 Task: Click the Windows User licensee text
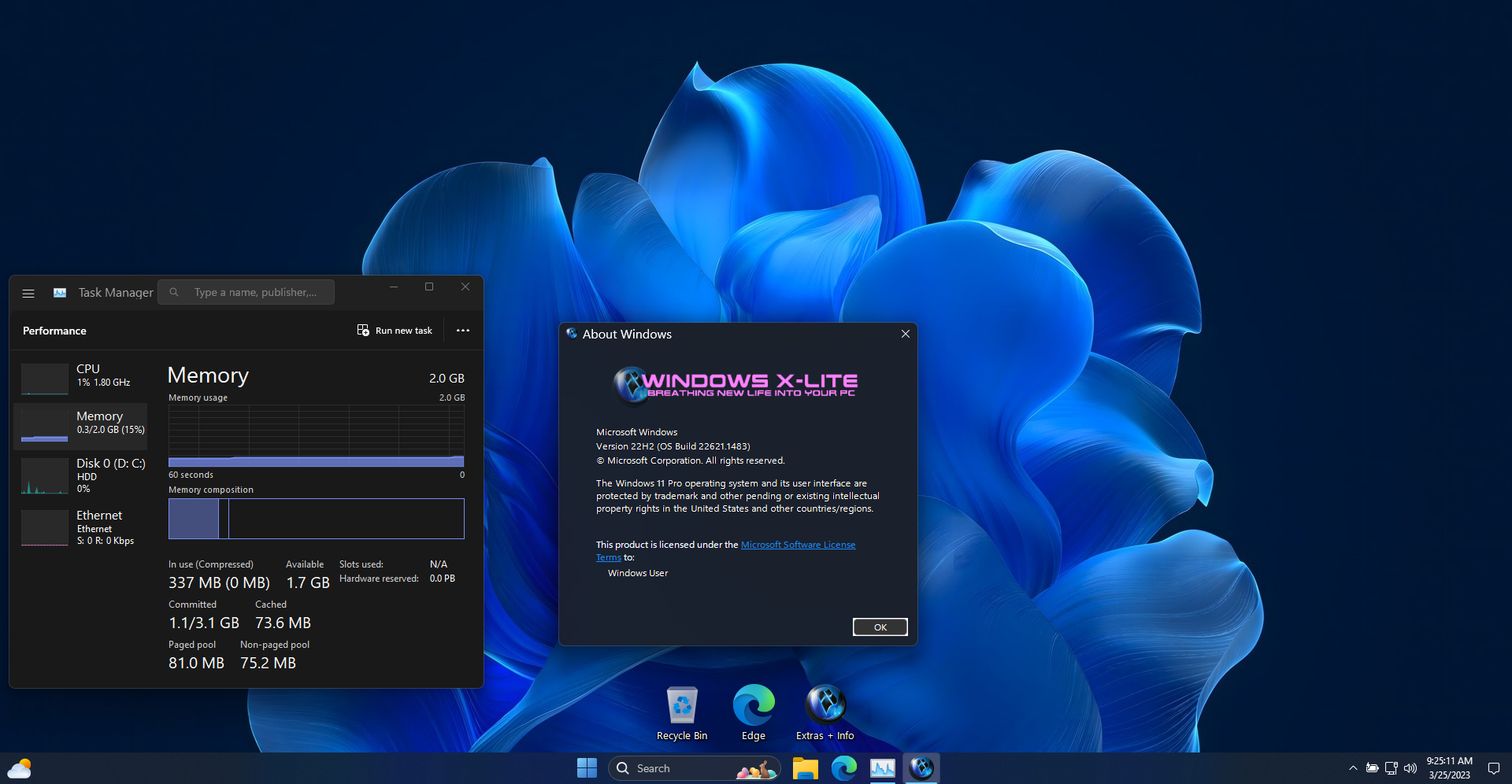coord(638,573)
